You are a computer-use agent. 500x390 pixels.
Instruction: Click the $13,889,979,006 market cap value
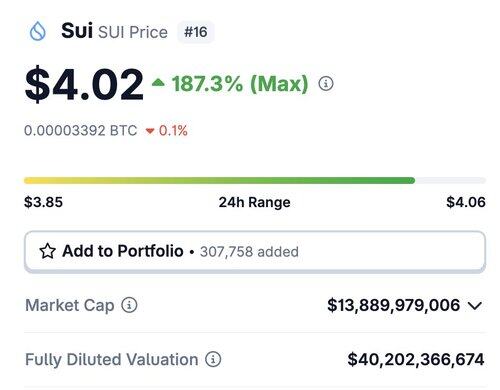(394, 305)
